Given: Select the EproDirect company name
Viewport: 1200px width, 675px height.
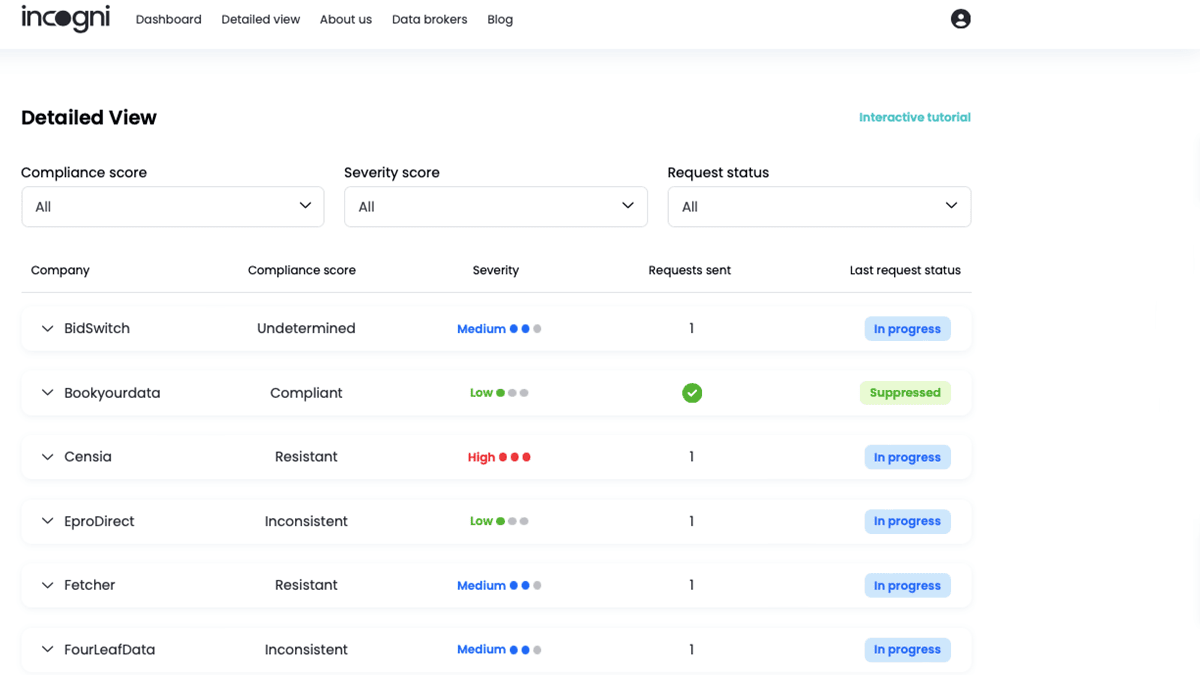Looking at the screenshot, I should coord(99,521).
